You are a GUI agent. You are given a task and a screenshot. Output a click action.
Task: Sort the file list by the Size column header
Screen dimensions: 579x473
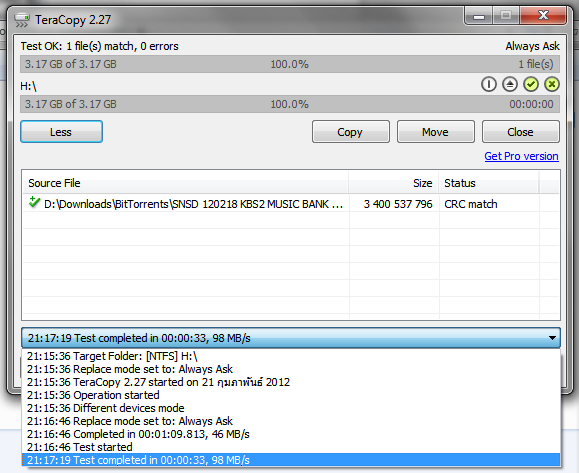(394, 183)
